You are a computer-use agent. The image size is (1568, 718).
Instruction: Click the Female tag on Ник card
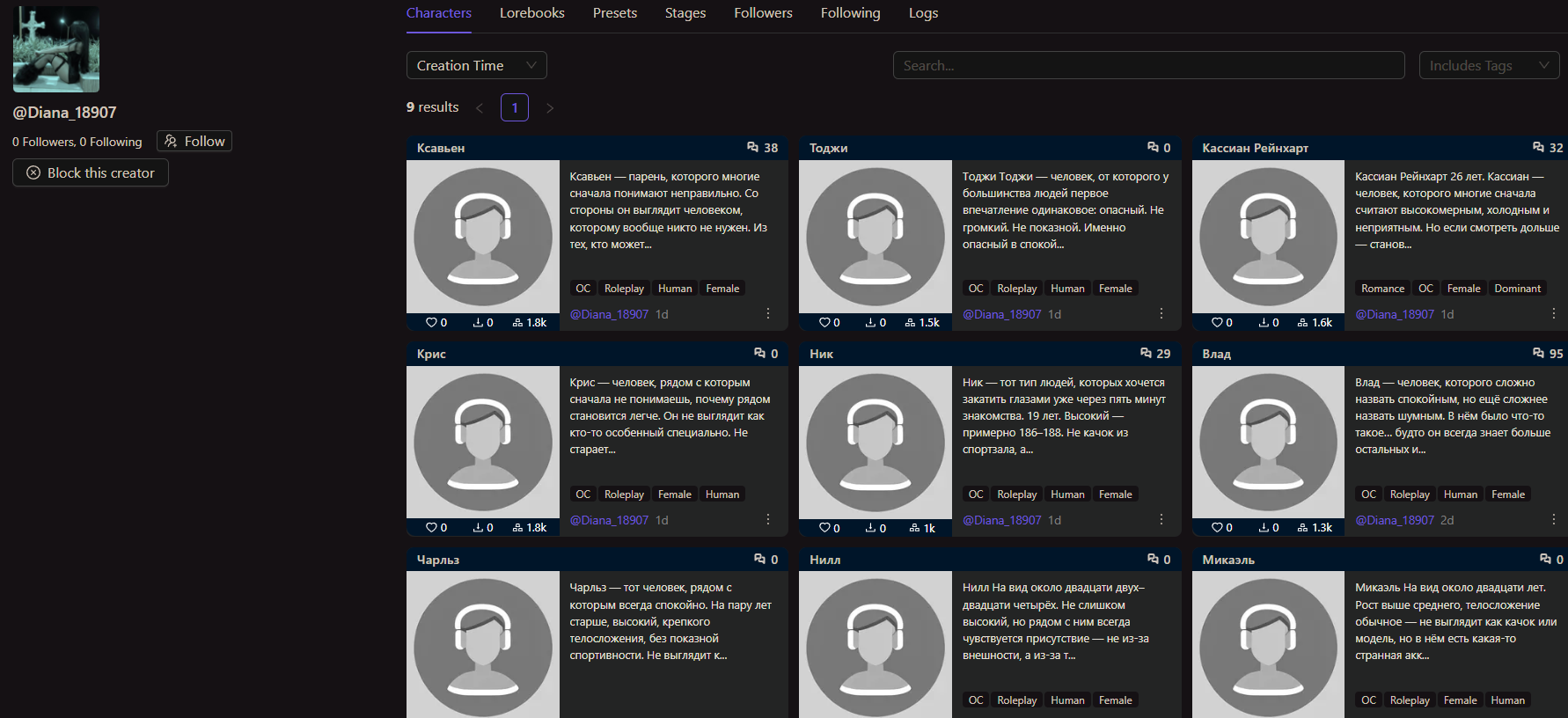pyautogui.click(x=1116, y=495)
